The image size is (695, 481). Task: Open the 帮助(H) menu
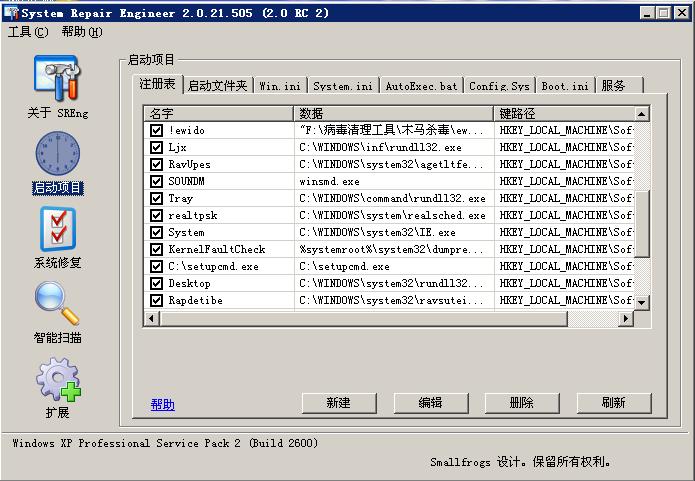click(82, 32)
